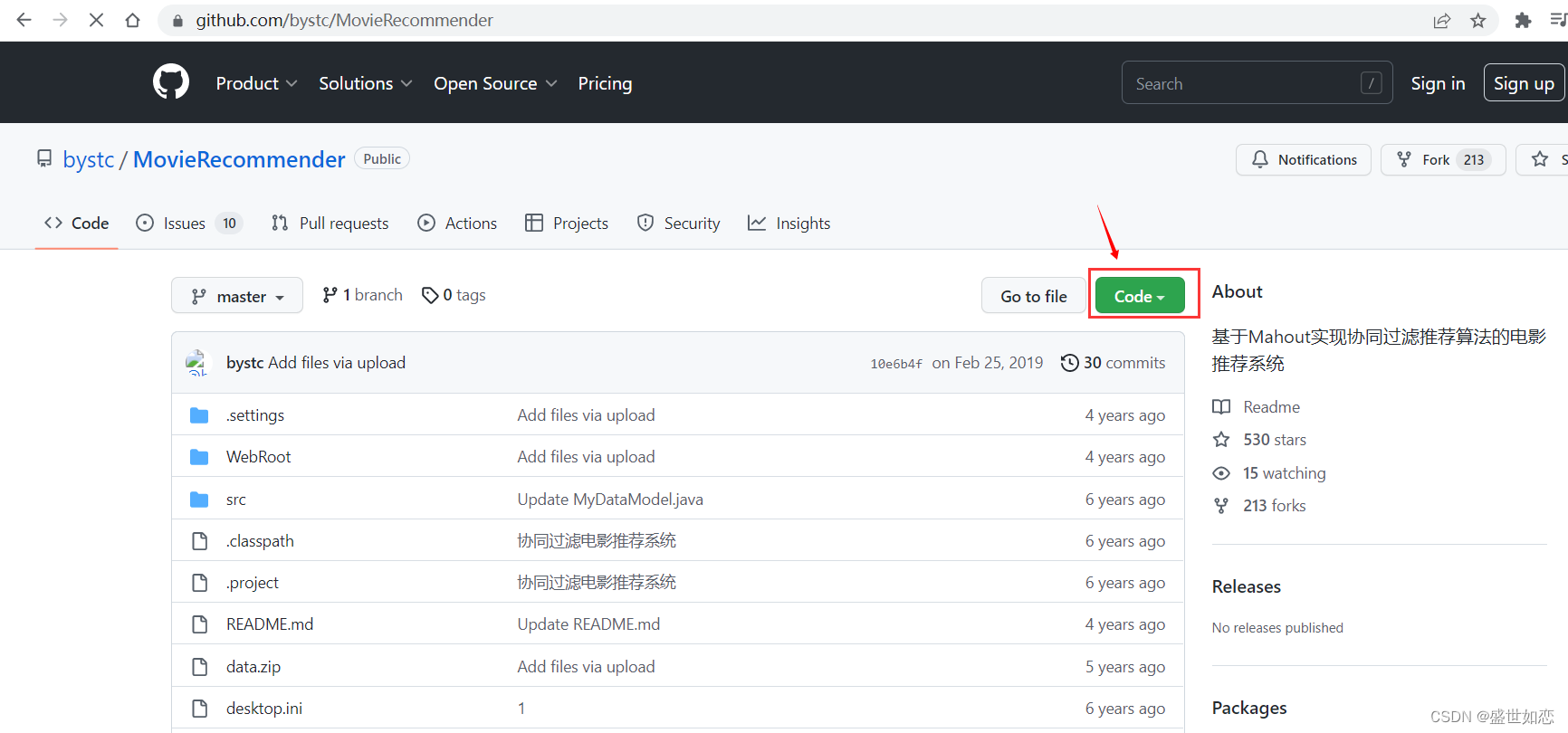Click the share page icon in address bar

[1442, 21]
